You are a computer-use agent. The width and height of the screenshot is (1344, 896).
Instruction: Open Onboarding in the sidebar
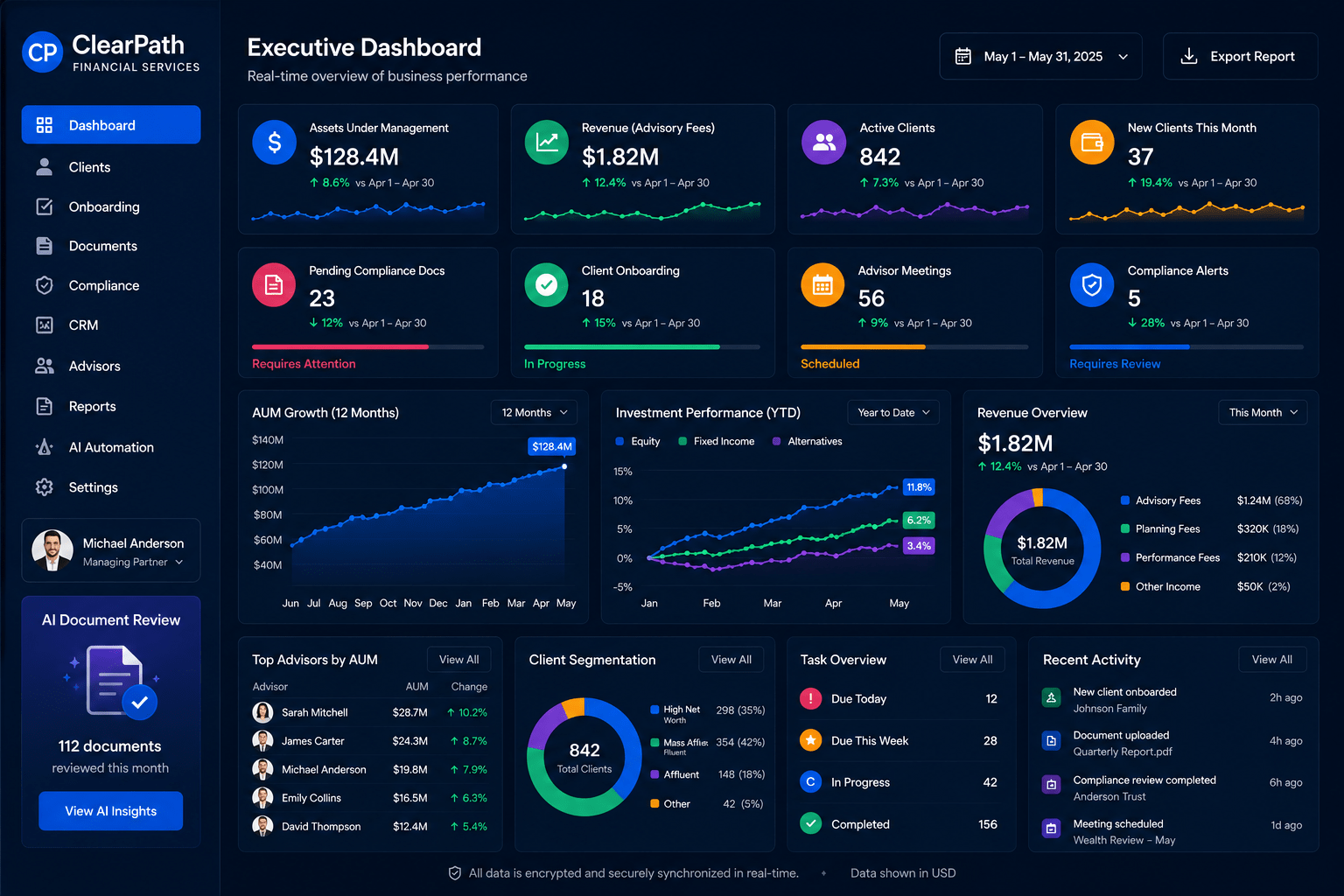pos(111,206)
